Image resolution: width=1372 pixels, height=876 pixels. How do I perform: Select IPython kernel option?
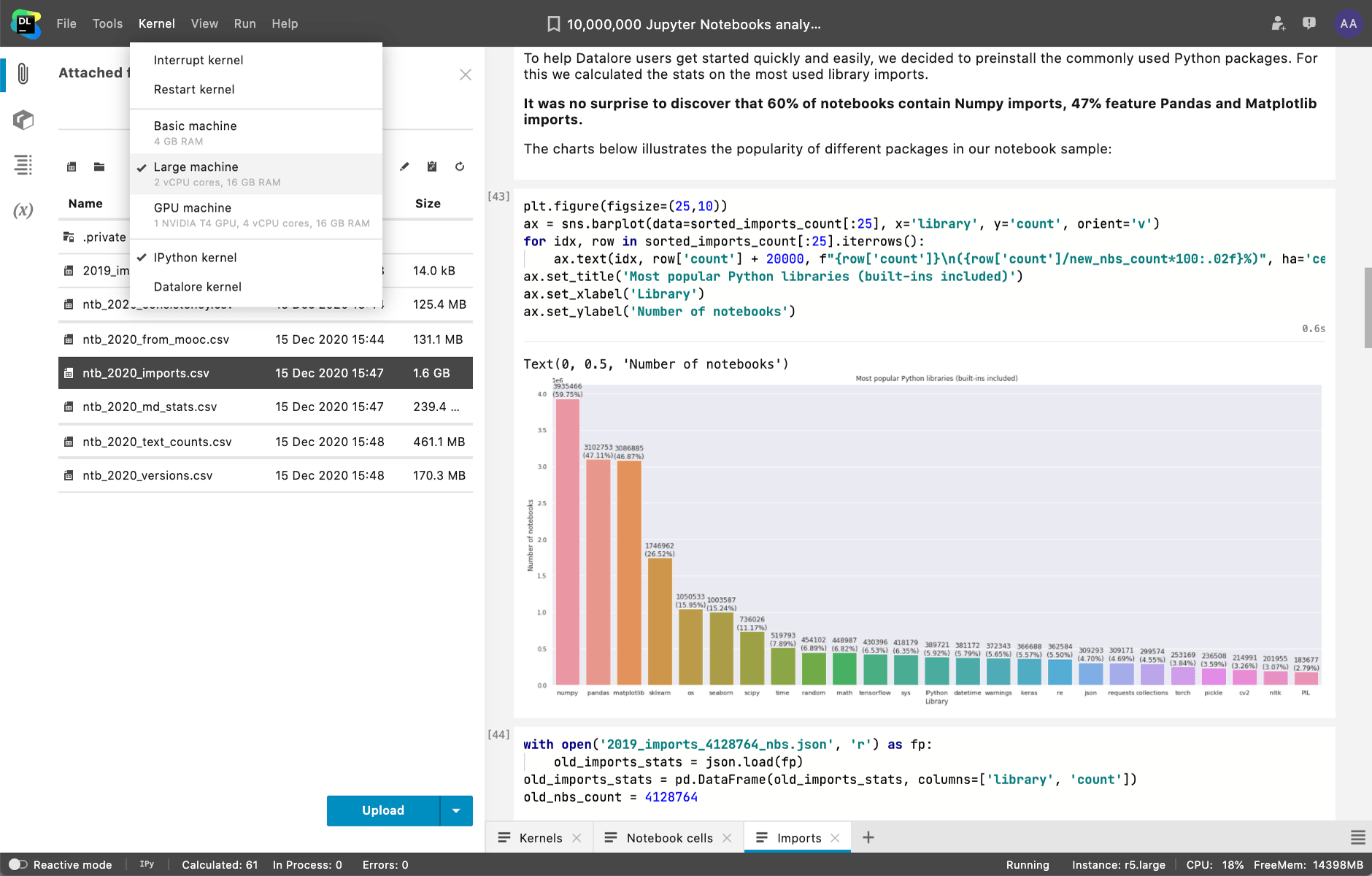[x=256, y=258]
